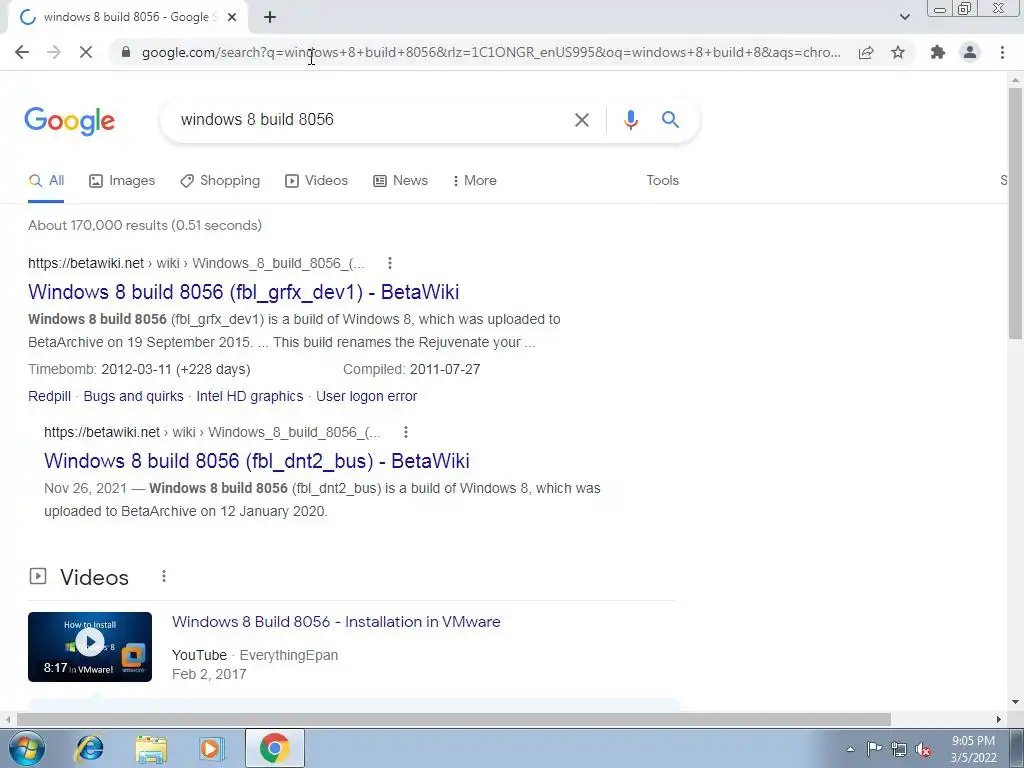Open Windows 8 Build 8056 Installation in VMware link

coord(336,622)
